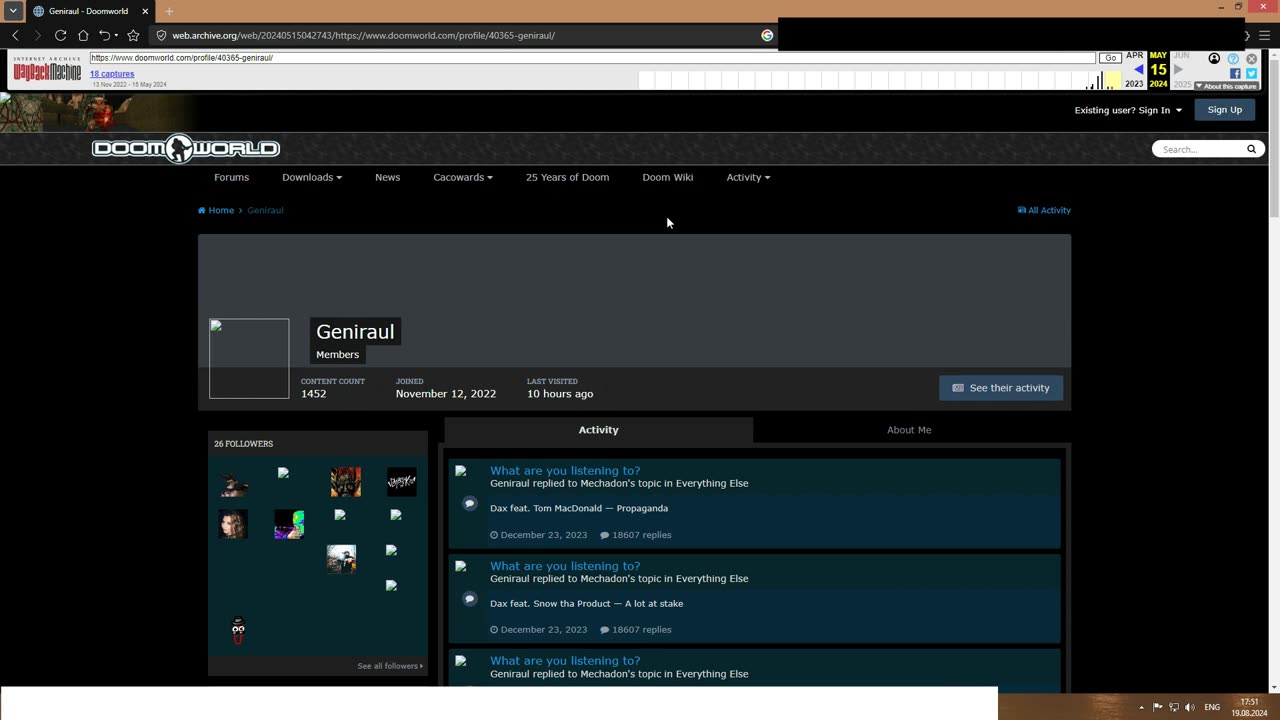This screenshot has height=720, width=1280.
Task: Go to Home breadcrumb
Action: pos(216,210)
